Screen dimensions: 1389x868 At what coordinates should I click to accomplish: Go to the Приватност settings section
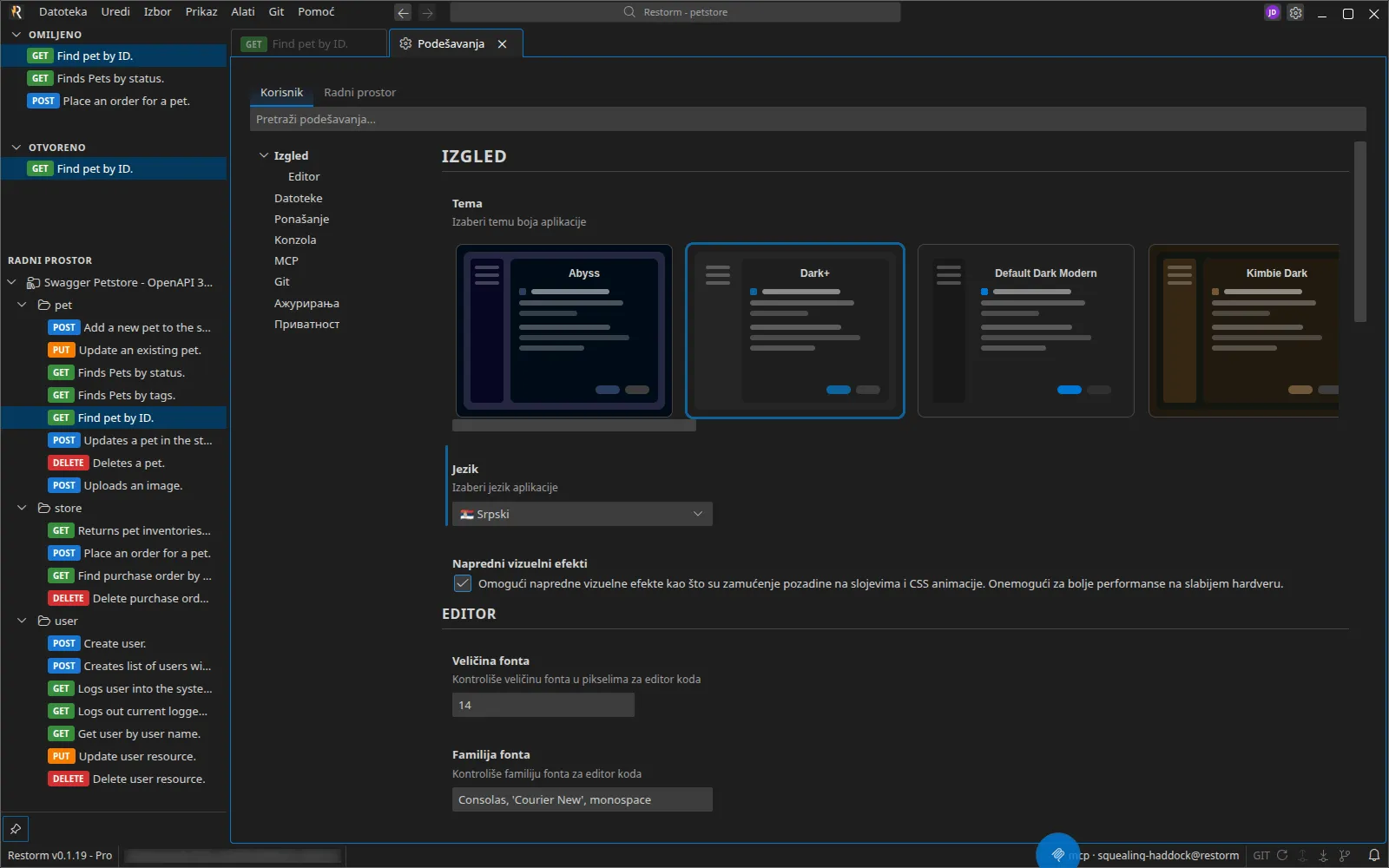click(306, 324)
